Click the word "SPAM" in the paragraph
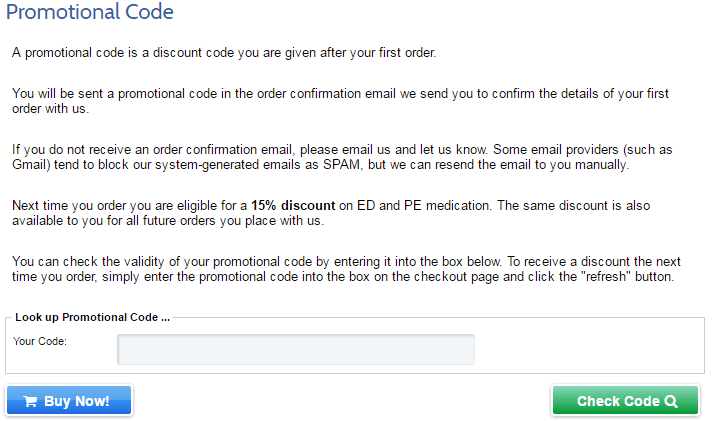Image resolution: width=719 pixels, height=421 pixels. tap(341, 165)
